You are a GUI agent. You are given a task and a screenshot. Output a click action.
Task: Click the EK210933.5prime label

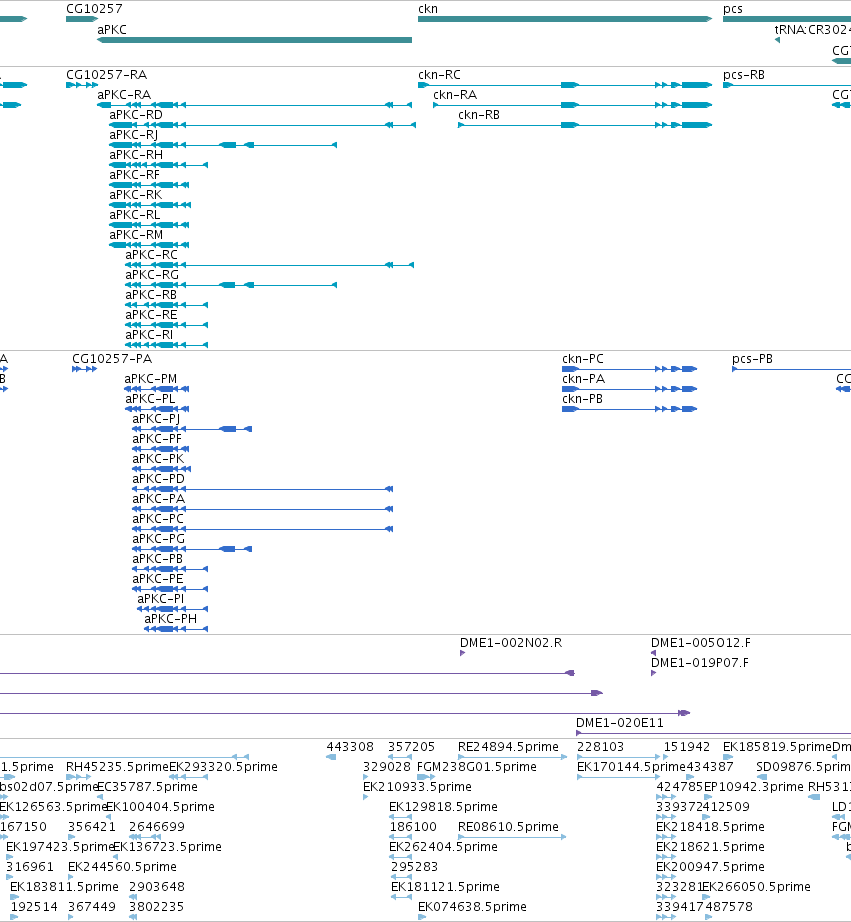pyautogui.click(x=418, y=787)
